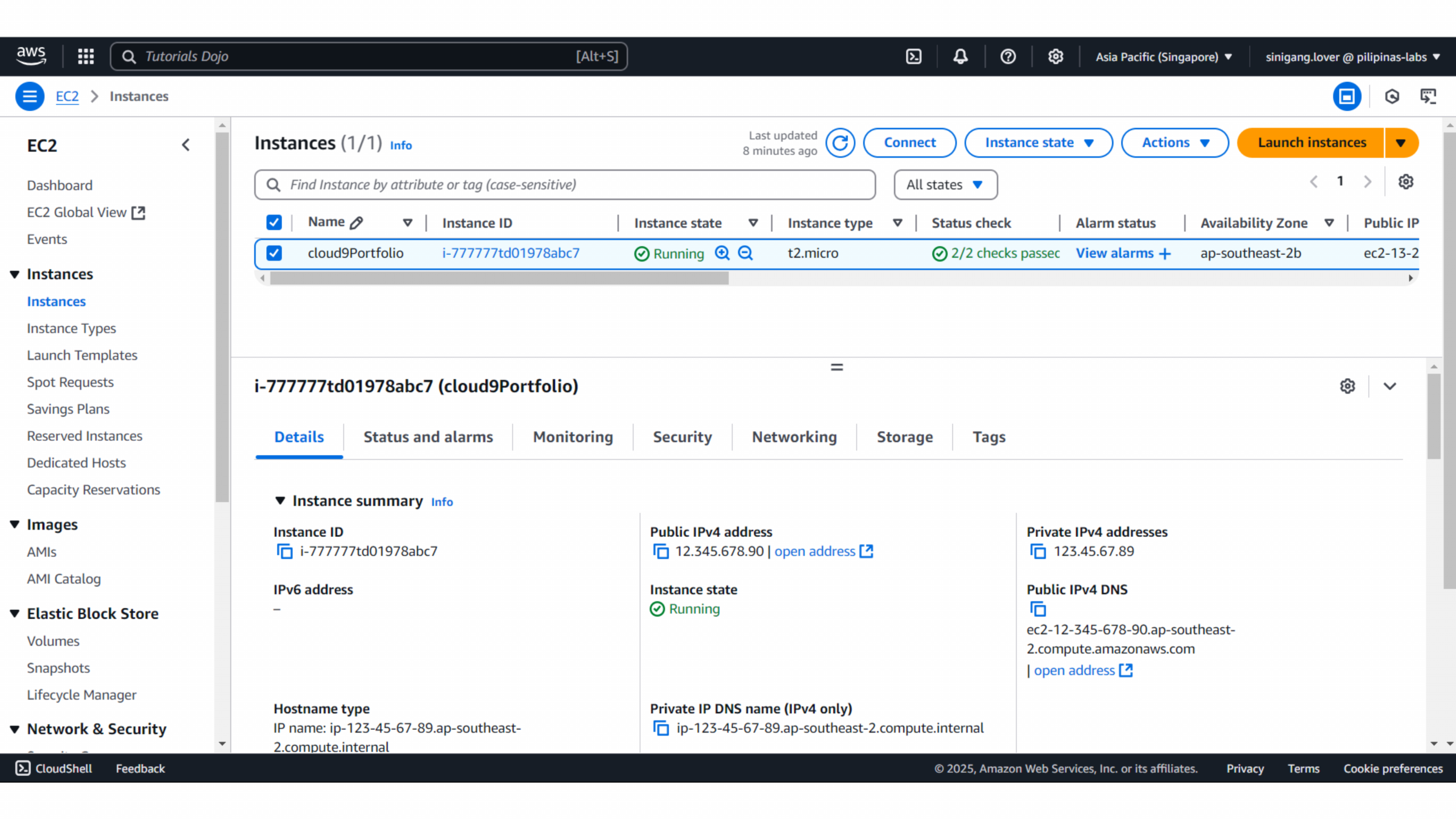This screenshot has height=819, width=1456.
Task: Switch to the Networking tab
Action: coord(794,437)
